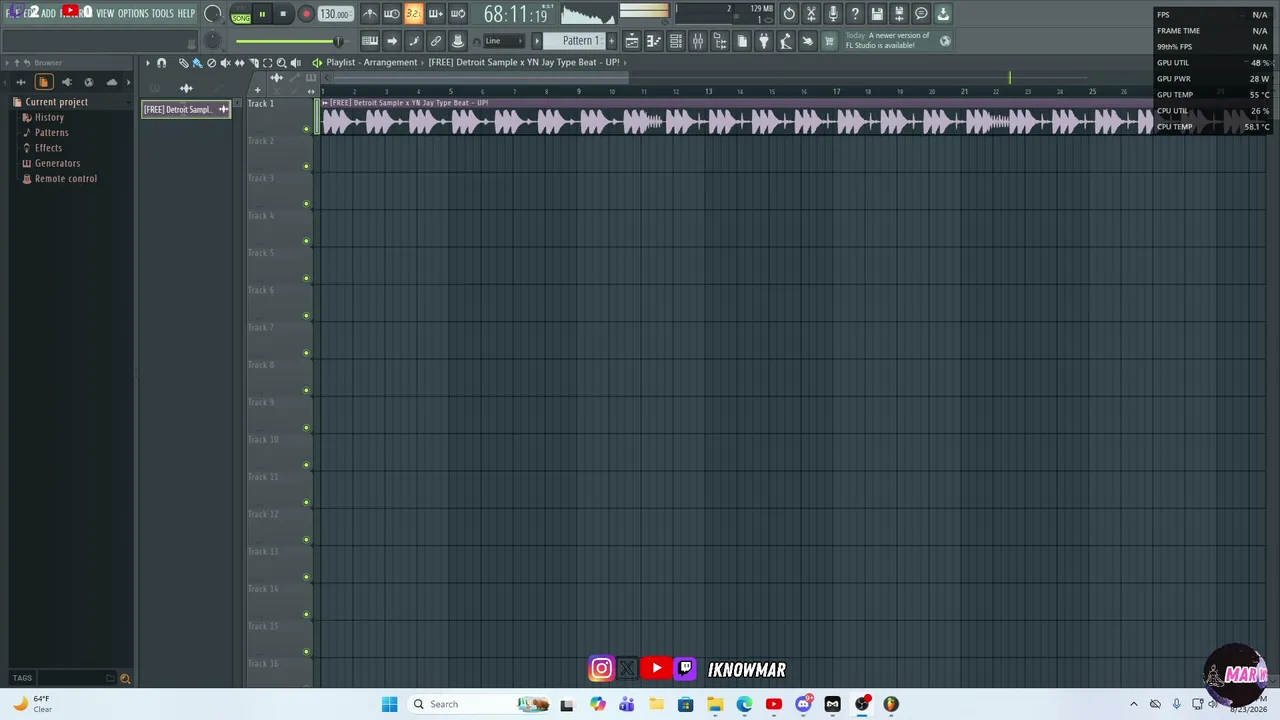
Task: Expand the Patterns folder in browser
Action: tap(51, 132)
